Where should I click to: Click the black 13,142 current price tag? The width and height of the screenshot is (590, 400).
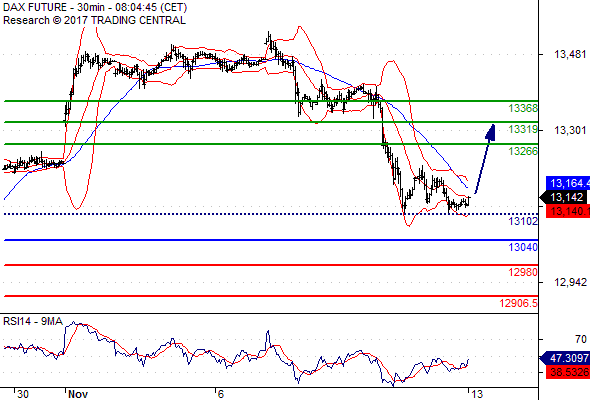coord(563,197)
